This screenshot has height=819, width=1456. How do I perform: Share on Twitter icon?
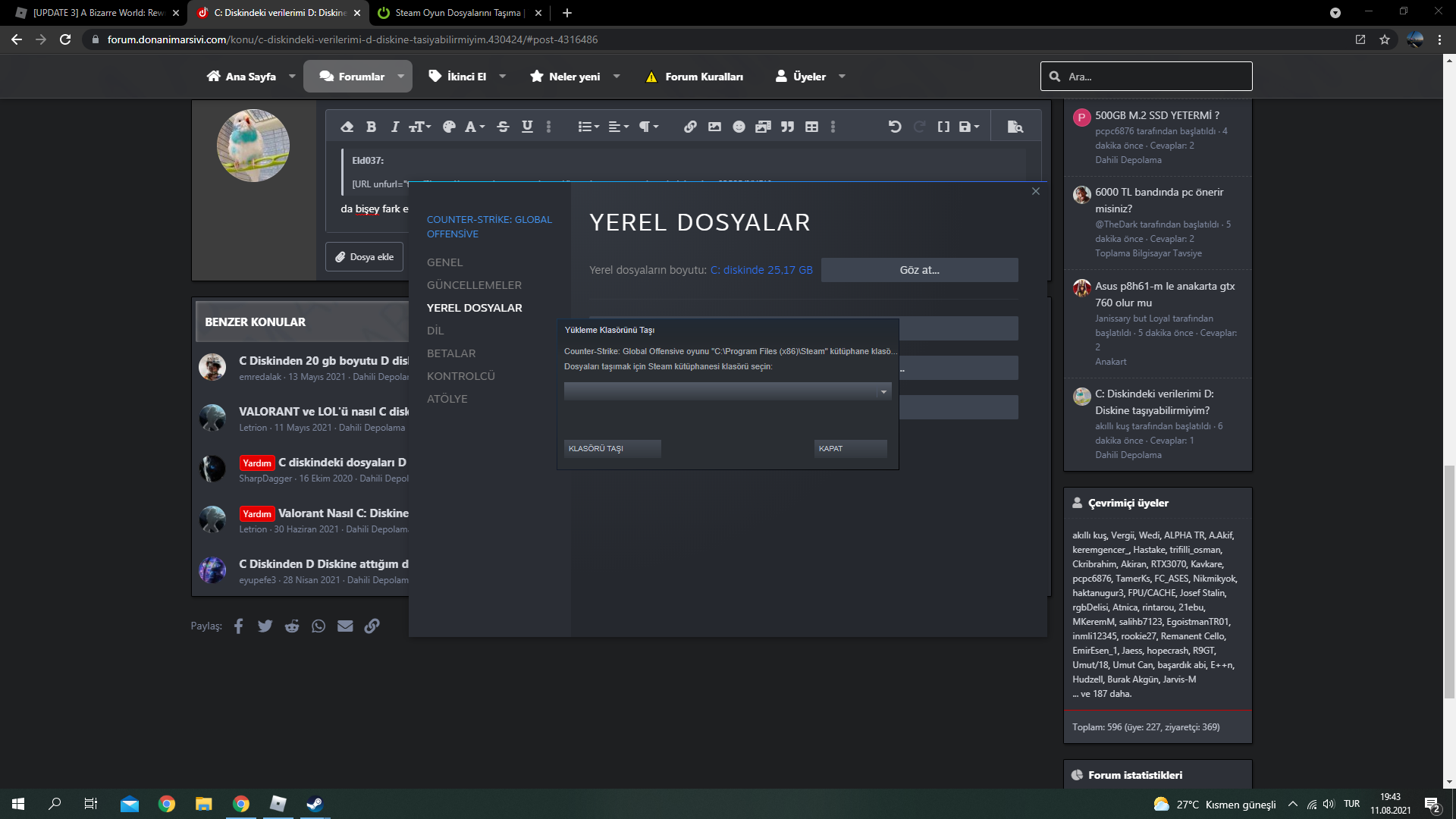point(265,626)
